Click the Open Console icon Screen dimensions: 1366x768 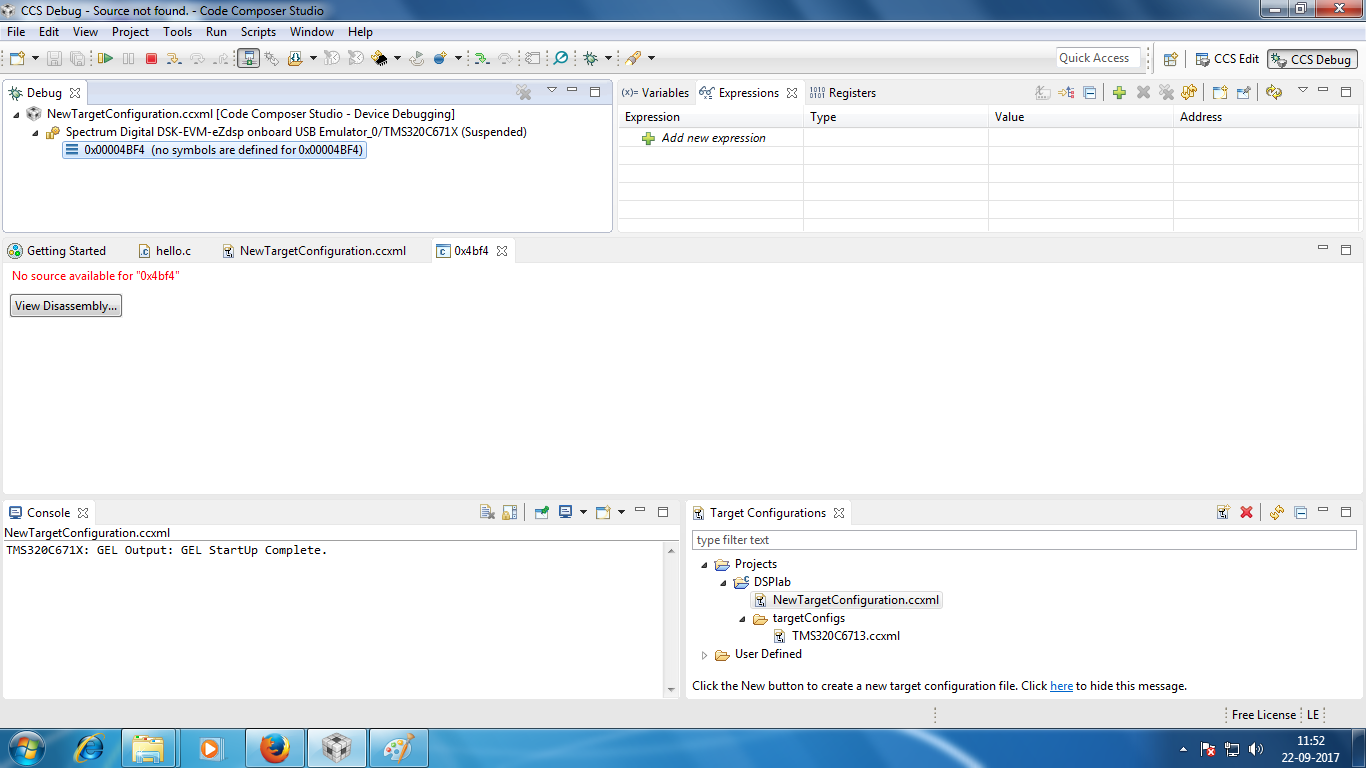pos(602,513)
